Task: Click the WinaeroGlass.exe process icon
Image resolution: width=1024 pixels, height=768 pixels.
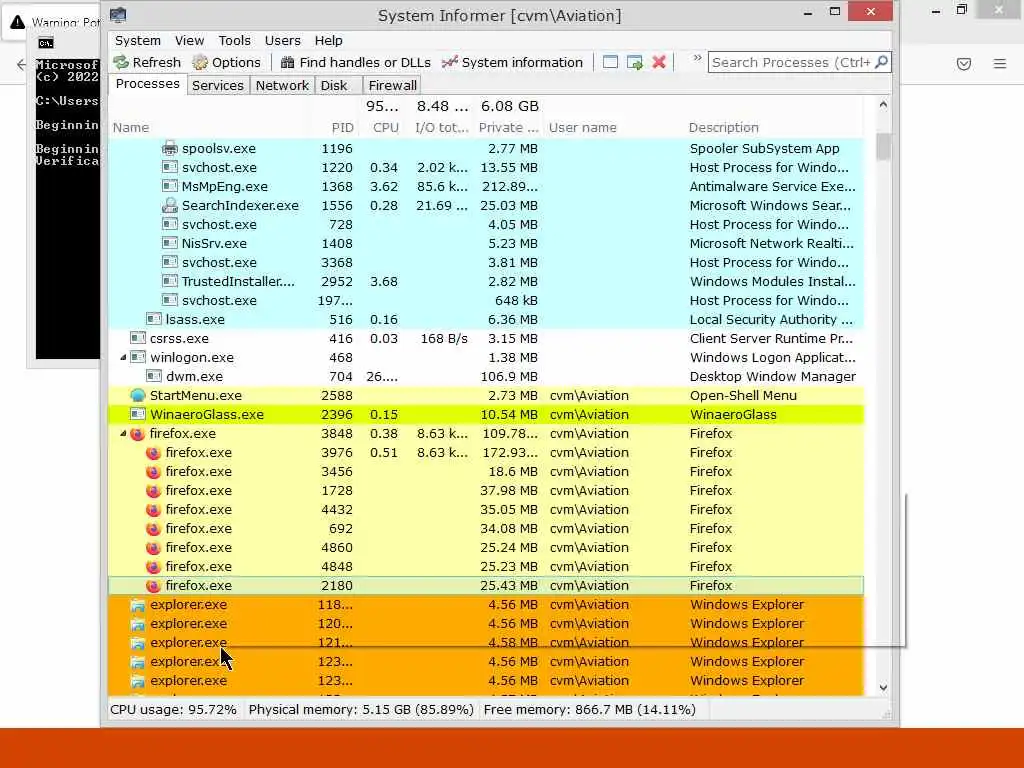Action: click(x=138, y=414)
